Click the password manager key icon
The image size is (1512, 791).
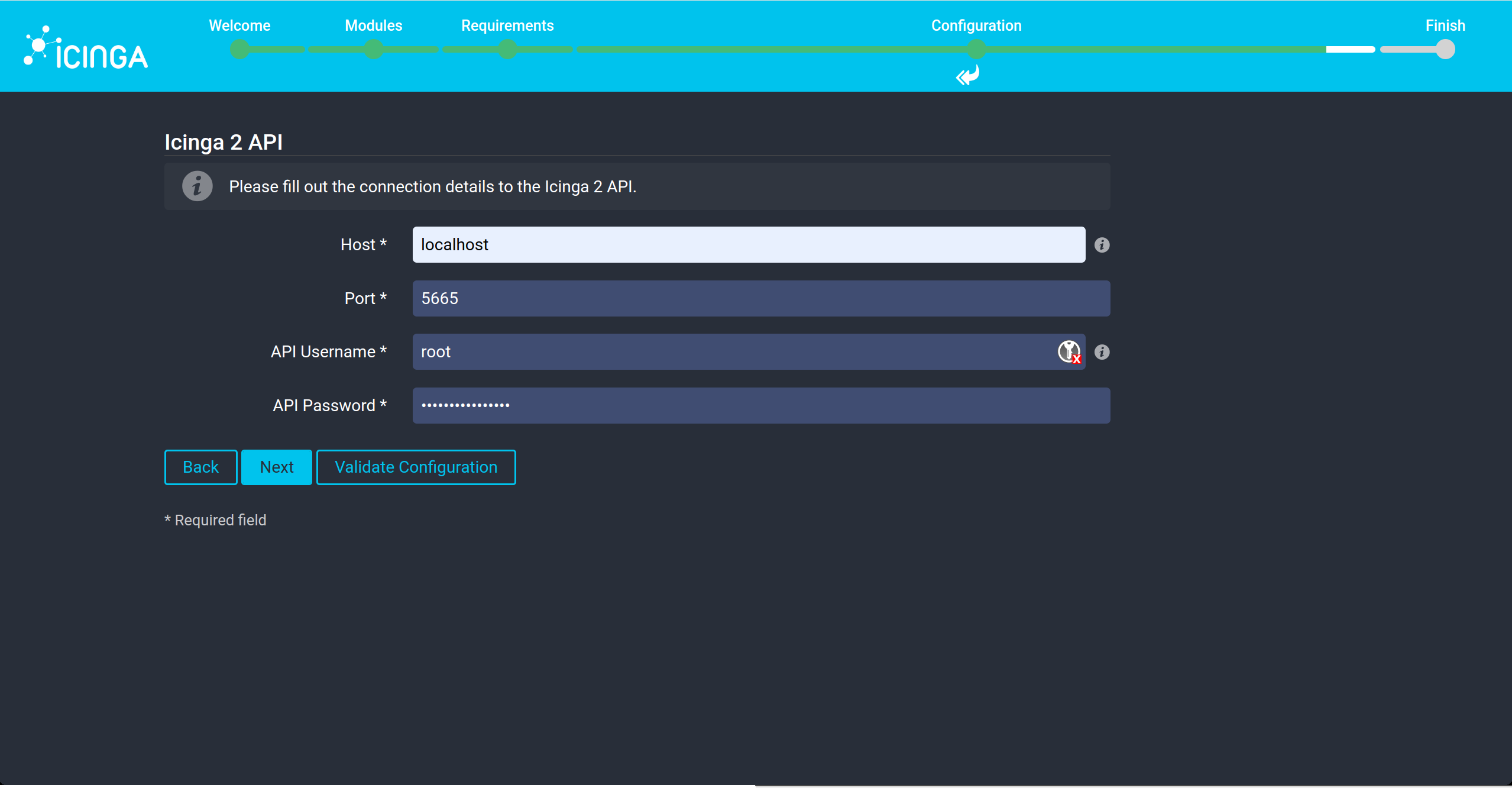1069,352
